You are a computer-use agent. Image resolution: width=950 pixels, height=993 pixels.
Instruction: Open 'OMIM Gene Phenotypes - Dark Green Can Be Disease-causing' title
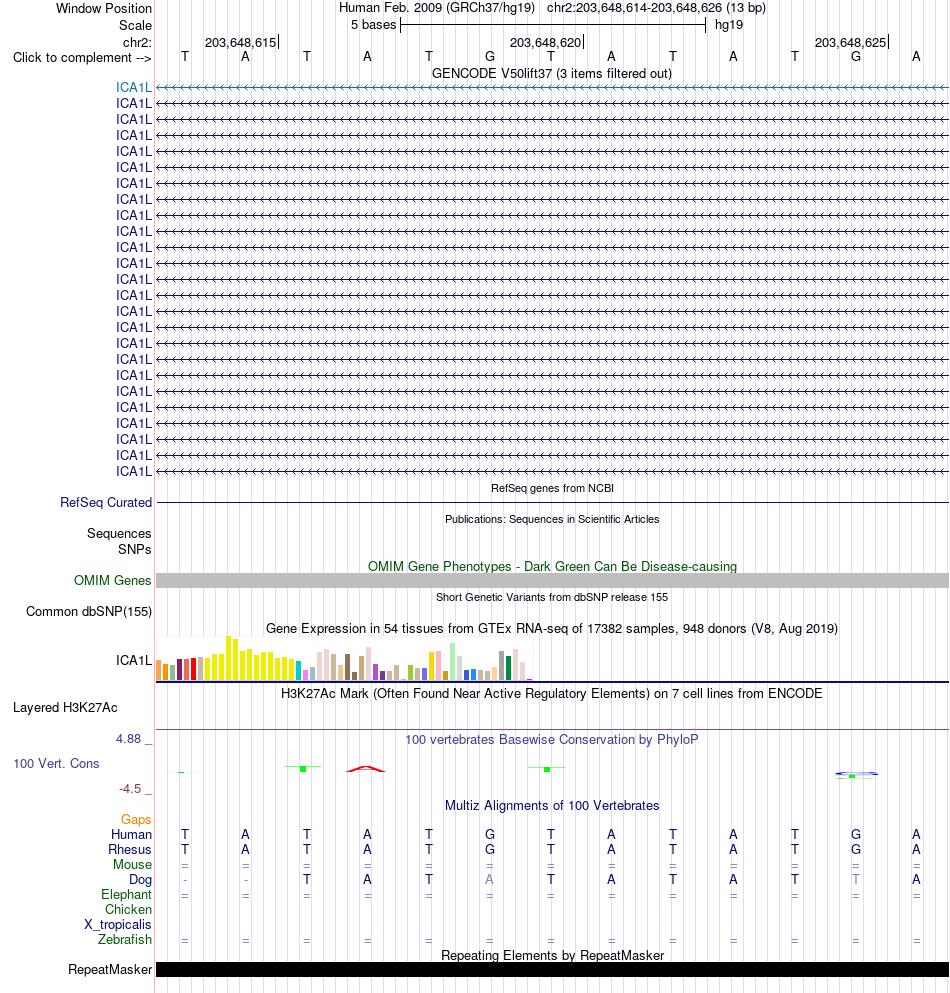[x=552, y=566]
